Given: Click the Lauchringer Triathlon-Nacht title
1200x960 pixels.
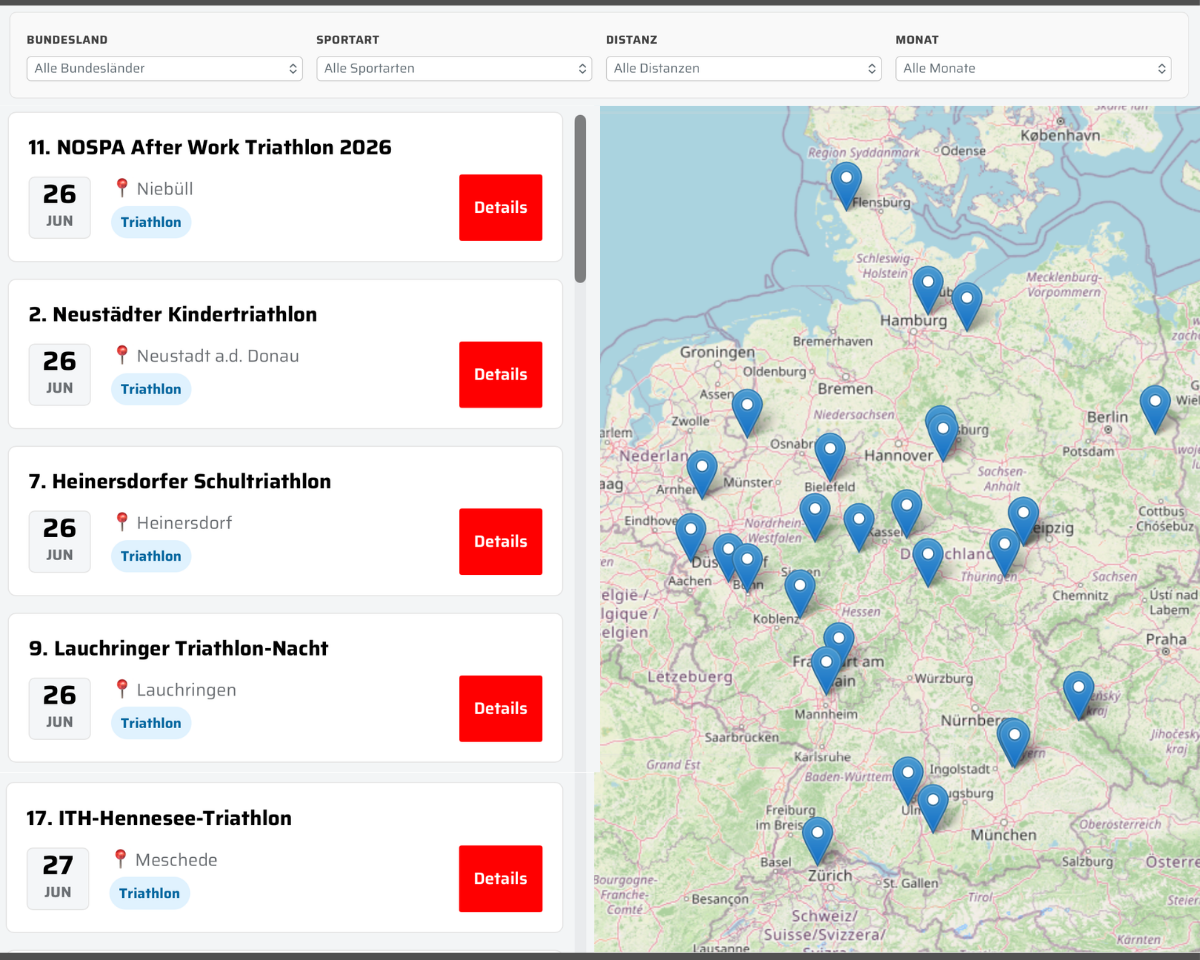Looking at the screenshot, I should (x=179, y=648).
